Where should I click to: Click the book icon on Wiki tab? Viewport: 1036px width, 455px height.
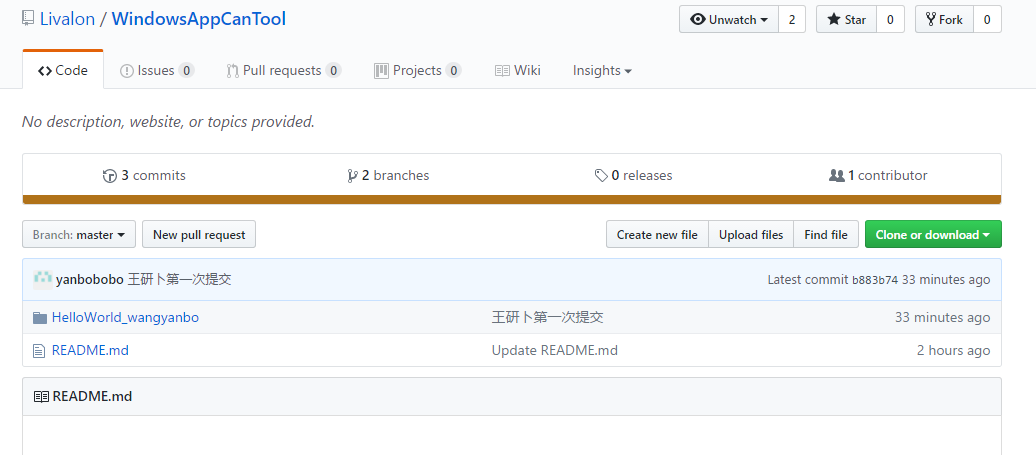click(x=502, y=71)
